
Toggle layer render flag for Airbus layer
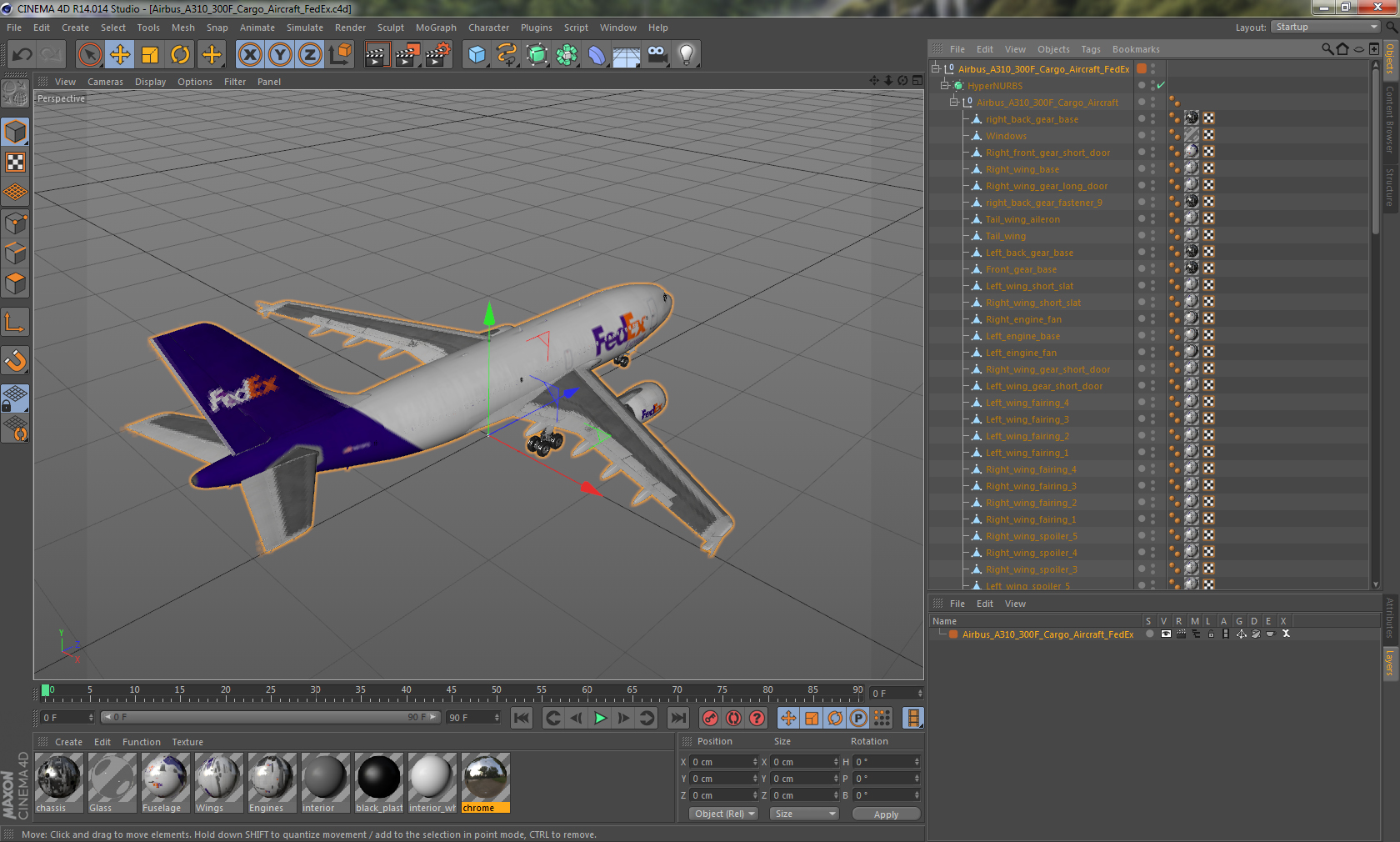point(1180,634)
